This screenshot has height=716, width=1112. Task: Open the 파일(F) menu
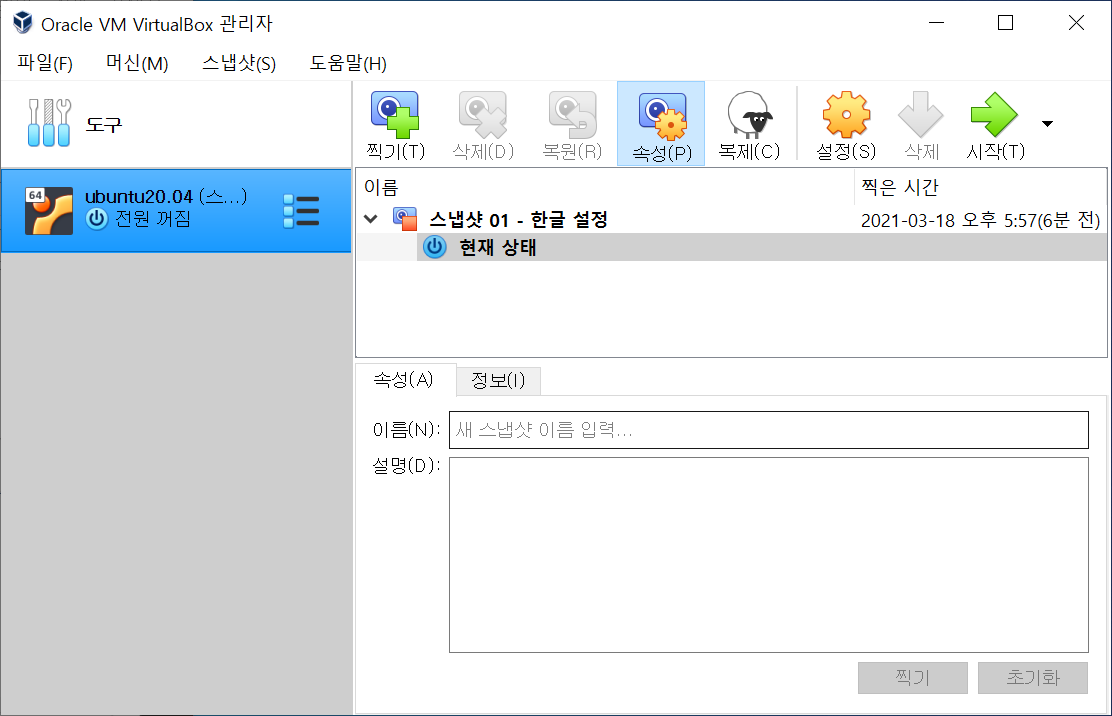click(45, 63)
